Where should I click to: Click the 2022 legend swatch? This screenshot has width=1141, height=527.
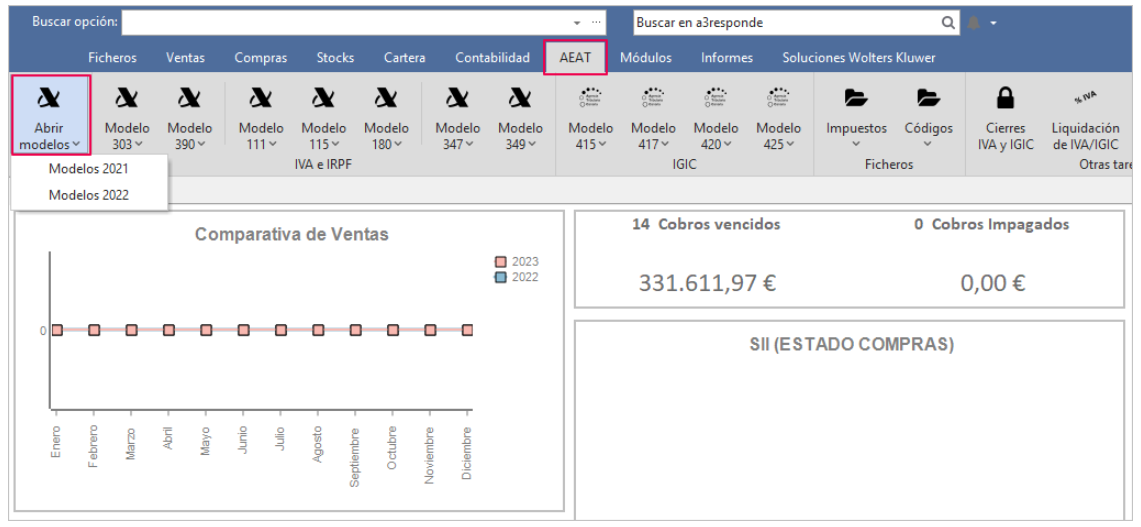click(500, 277)
